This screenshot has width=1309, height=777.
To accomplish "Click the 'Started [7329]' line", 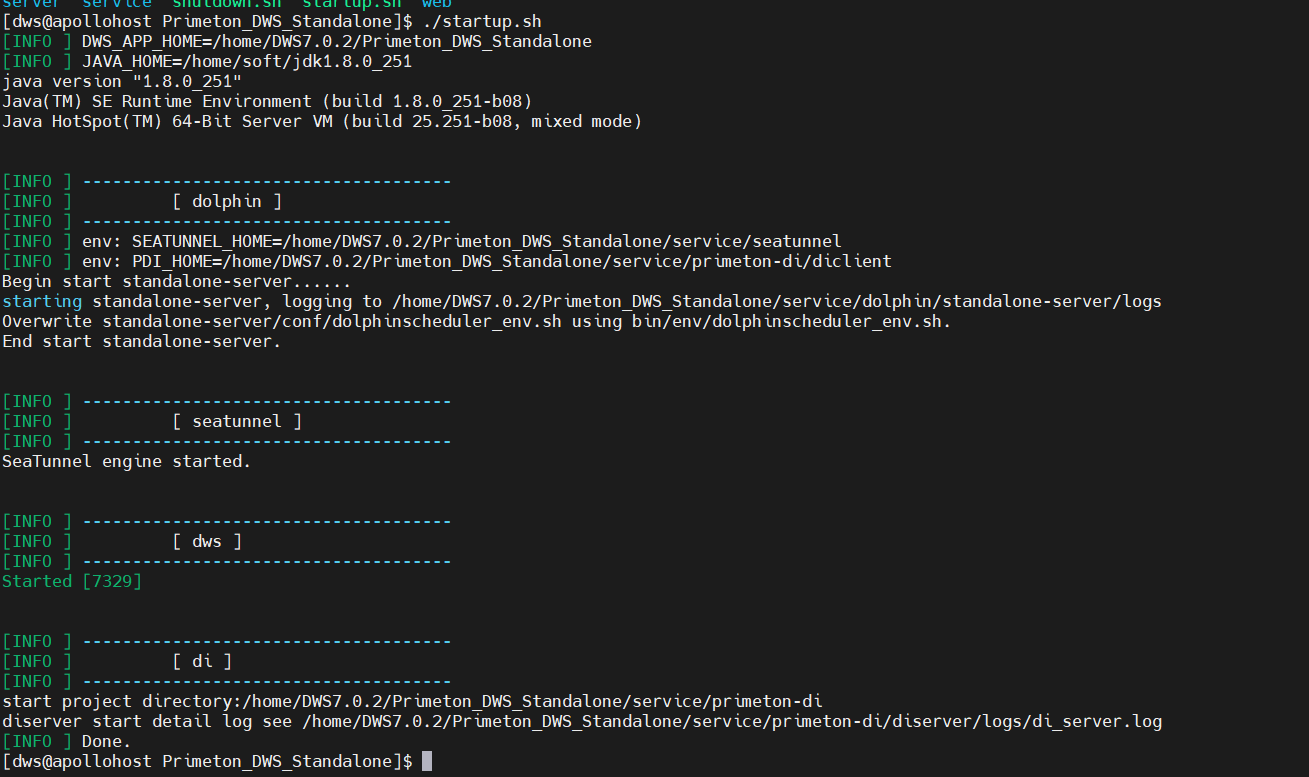I will point(72,581).
